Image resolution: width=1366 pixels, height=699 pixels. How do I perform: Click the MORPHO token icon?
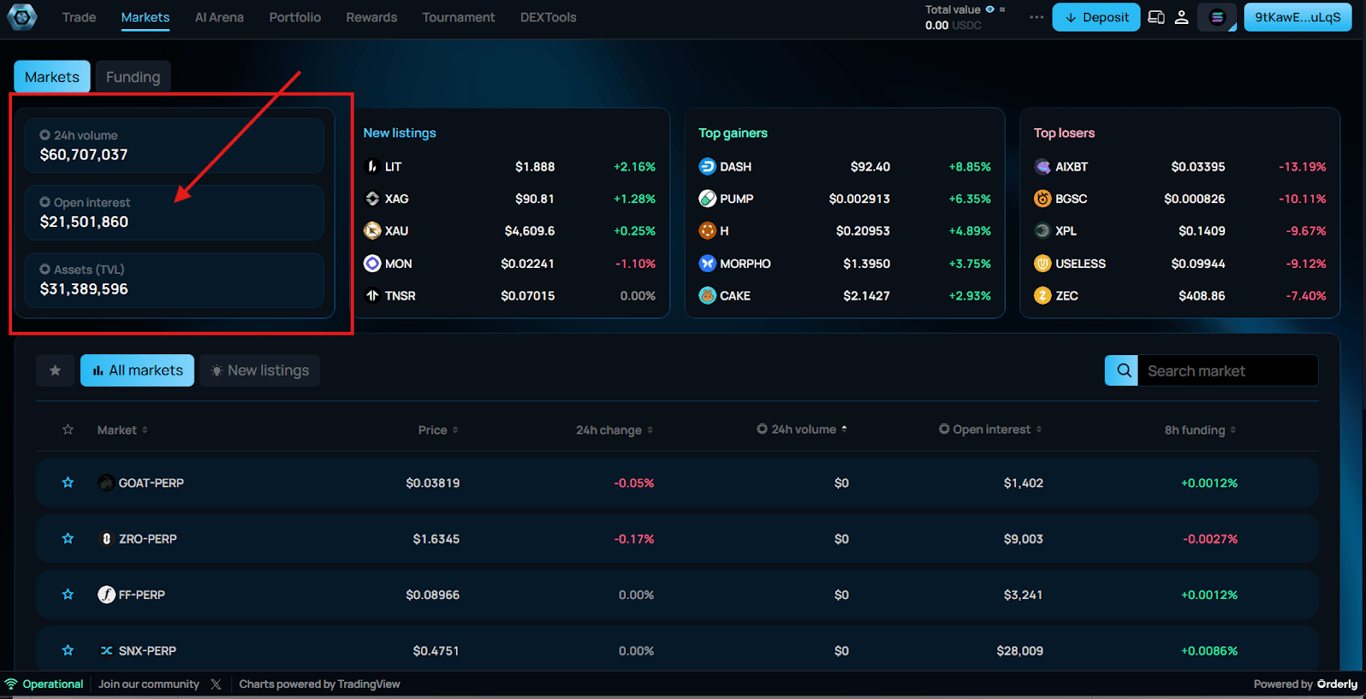(x=707, y=263)
